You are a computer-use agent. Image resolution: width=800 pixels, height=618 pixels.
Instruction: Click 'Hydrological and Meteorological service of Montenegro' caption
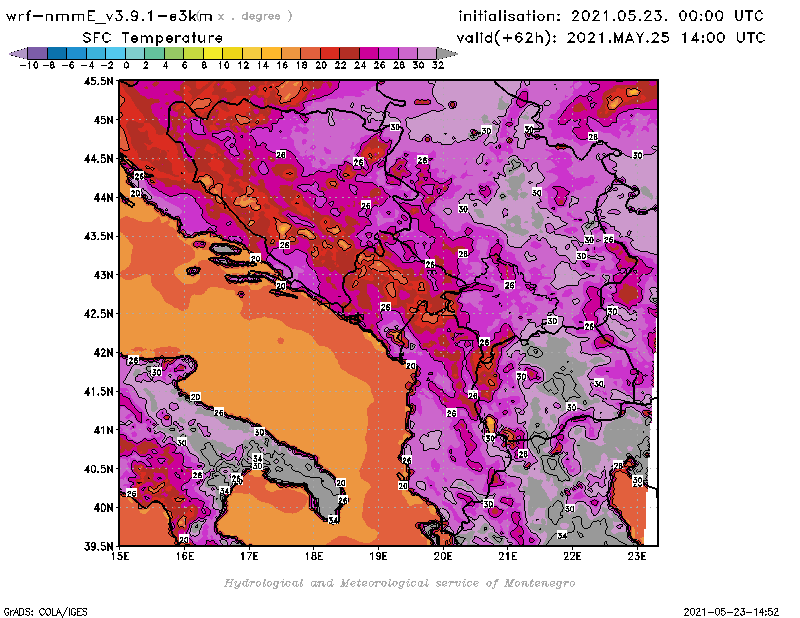[x=399, y=583]
